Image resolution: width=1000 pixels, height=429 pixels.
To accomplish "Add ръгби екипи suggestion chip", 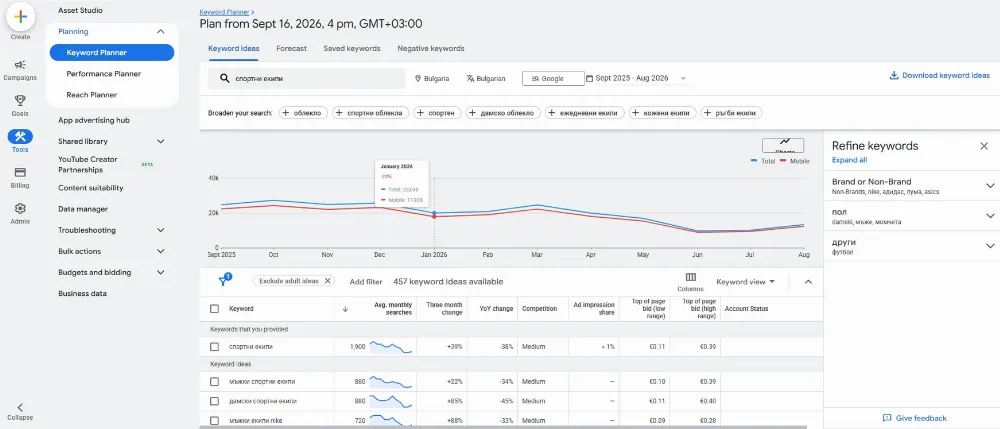I will (x=732, y=113).
